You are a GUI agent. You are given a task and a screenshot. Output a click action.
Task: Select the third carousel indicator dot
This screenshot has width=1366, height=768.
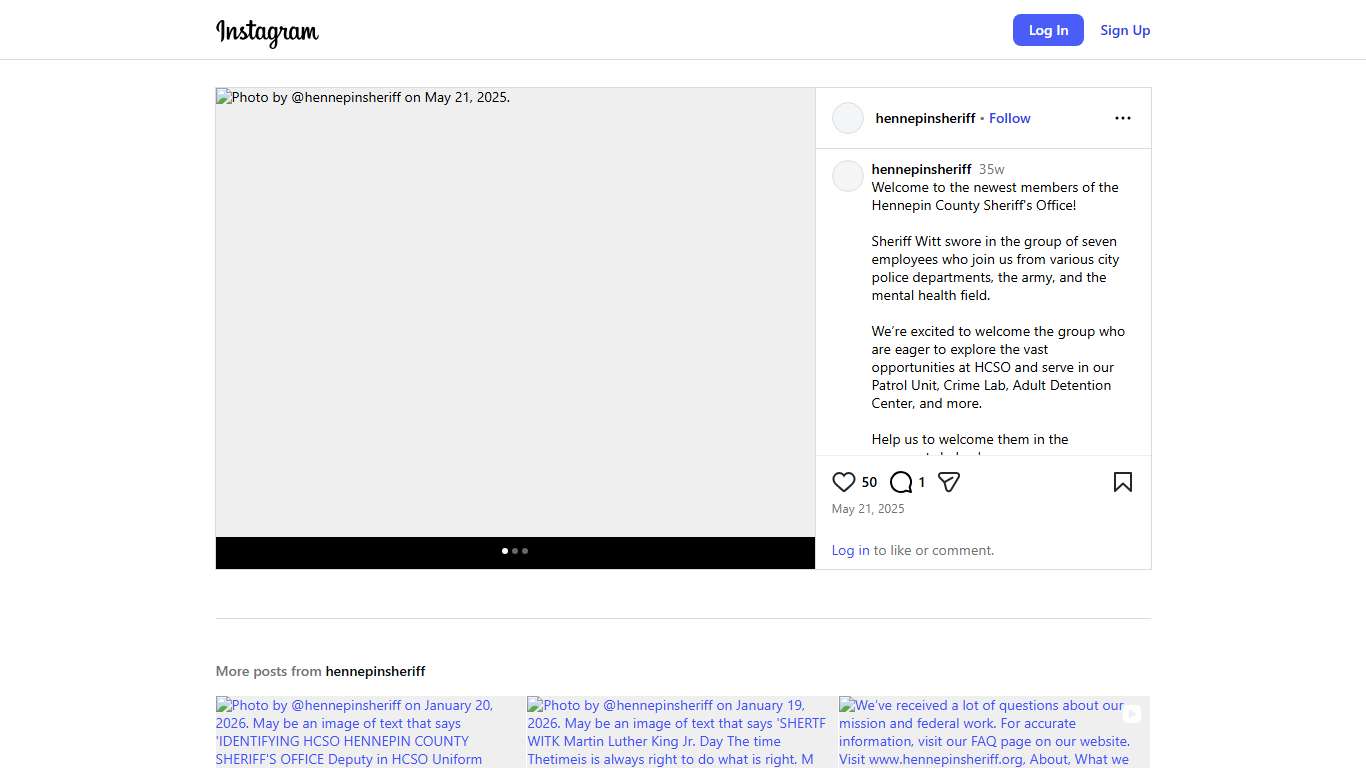[x=525, y=551]
